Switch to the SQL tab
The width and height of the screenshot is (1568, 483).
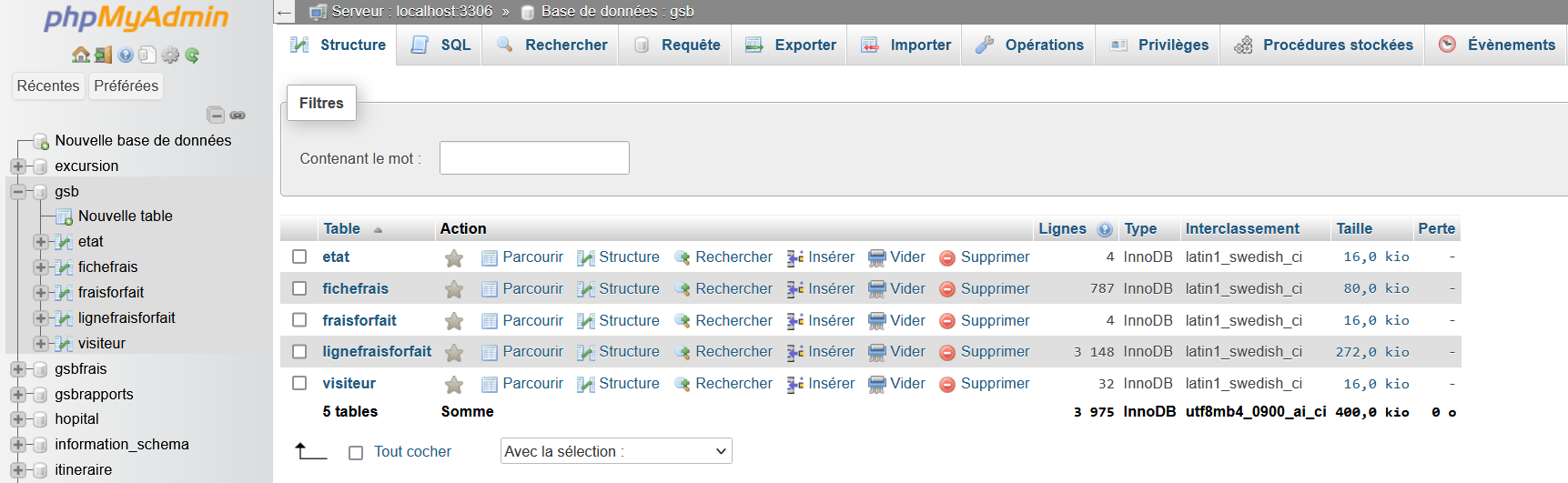click(442, 45)
